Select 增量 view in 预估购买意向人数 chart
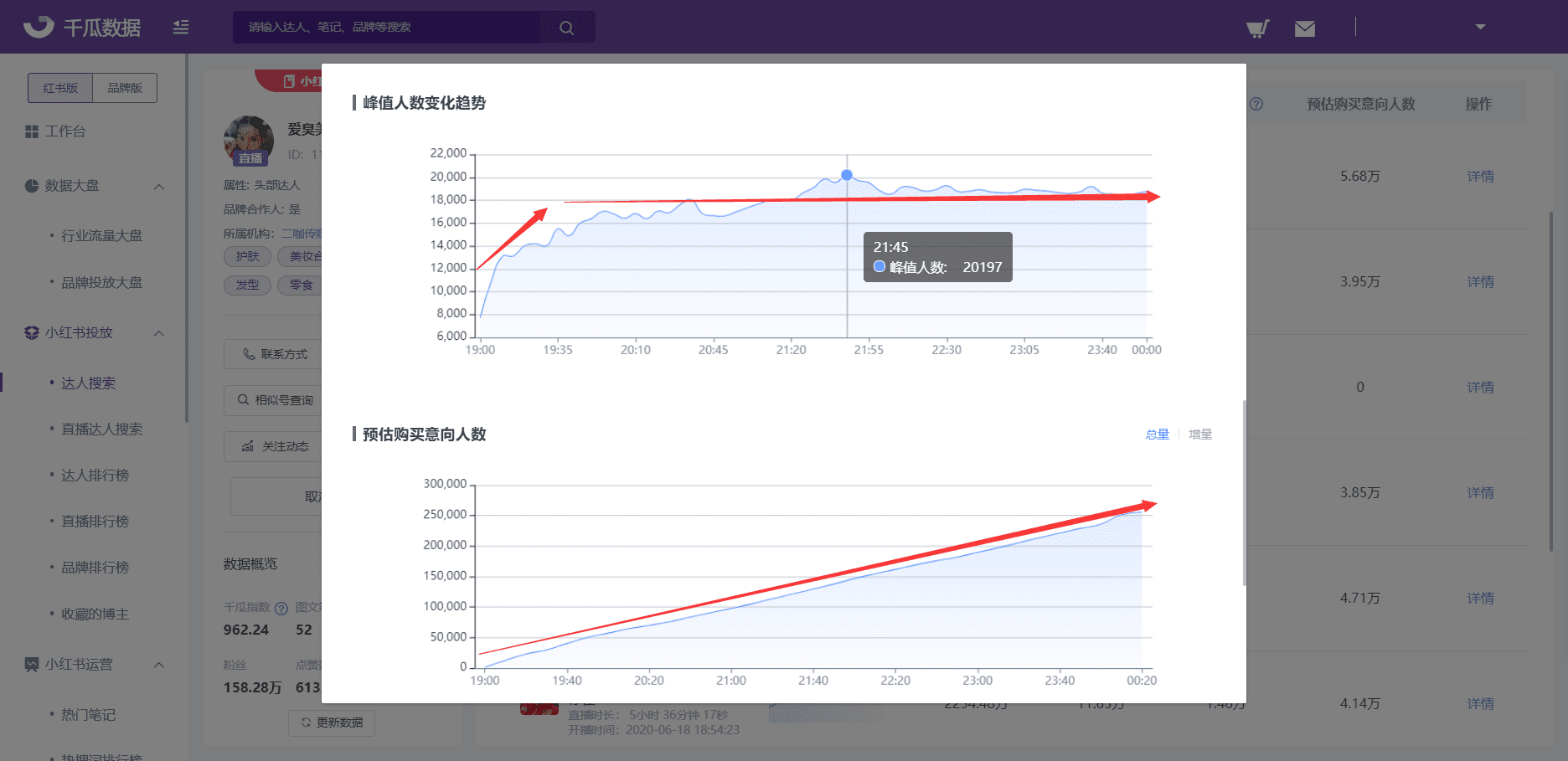 [1200, 434]
